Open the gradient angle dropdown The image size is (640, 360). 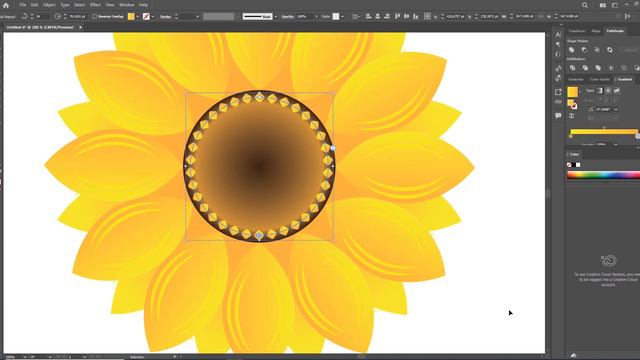pos(616,109)
